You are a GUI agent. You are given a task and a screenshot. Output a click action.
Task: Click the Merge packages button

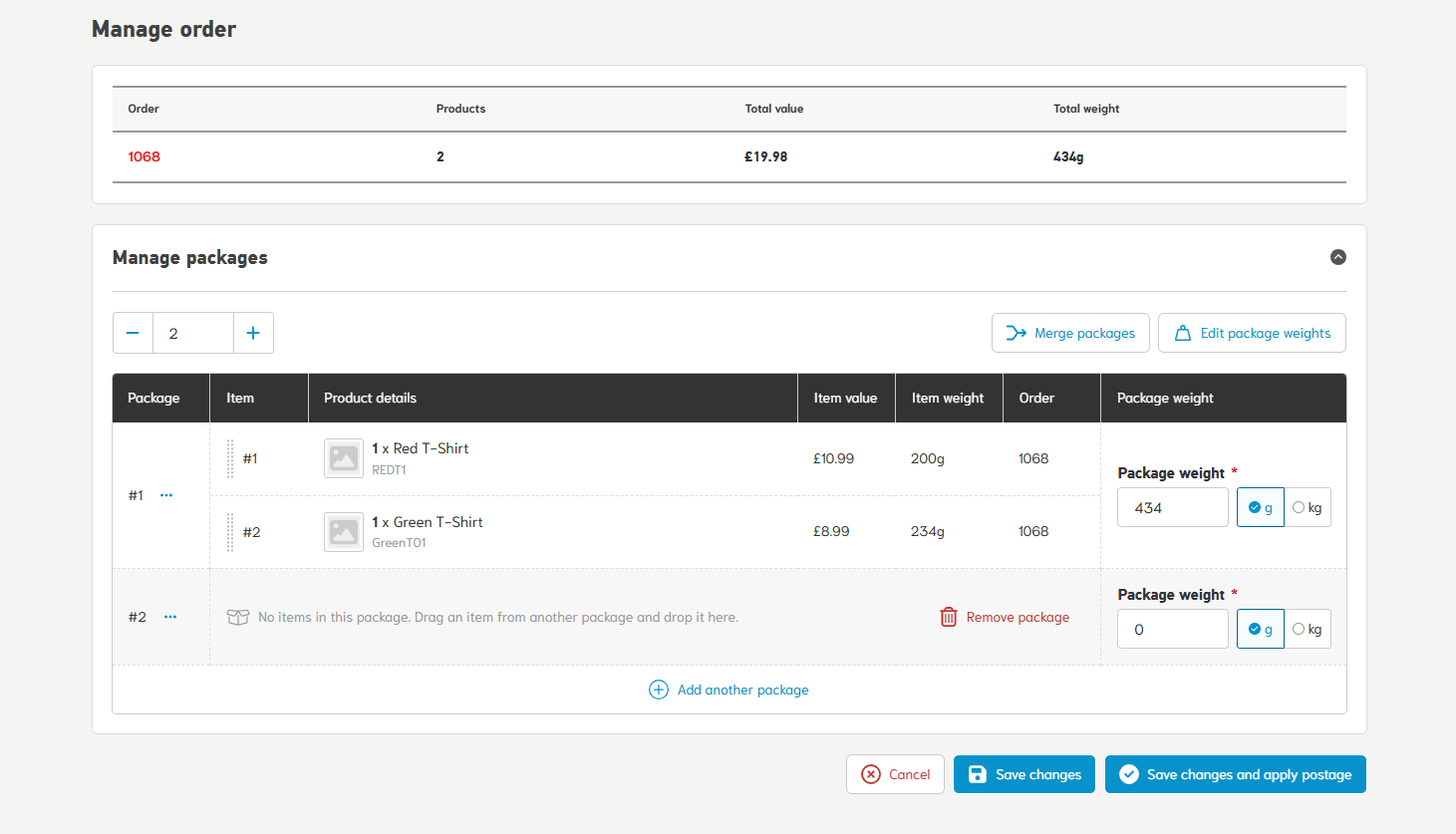[1070, 333]
